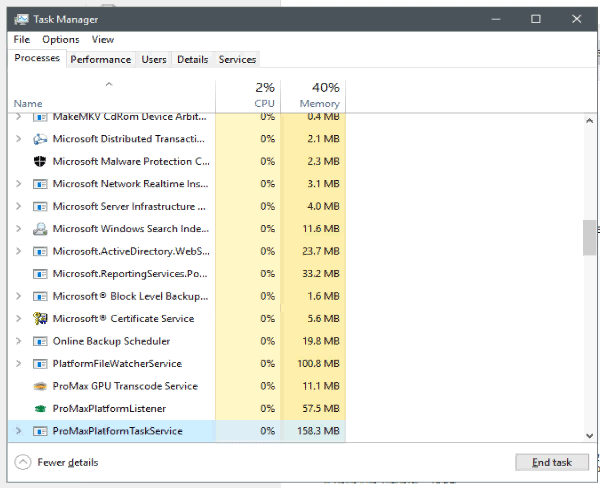Click the Microsoft.ReportingServices process icon
The width and height of the screenshot is (600, 488).
point(40,274)
